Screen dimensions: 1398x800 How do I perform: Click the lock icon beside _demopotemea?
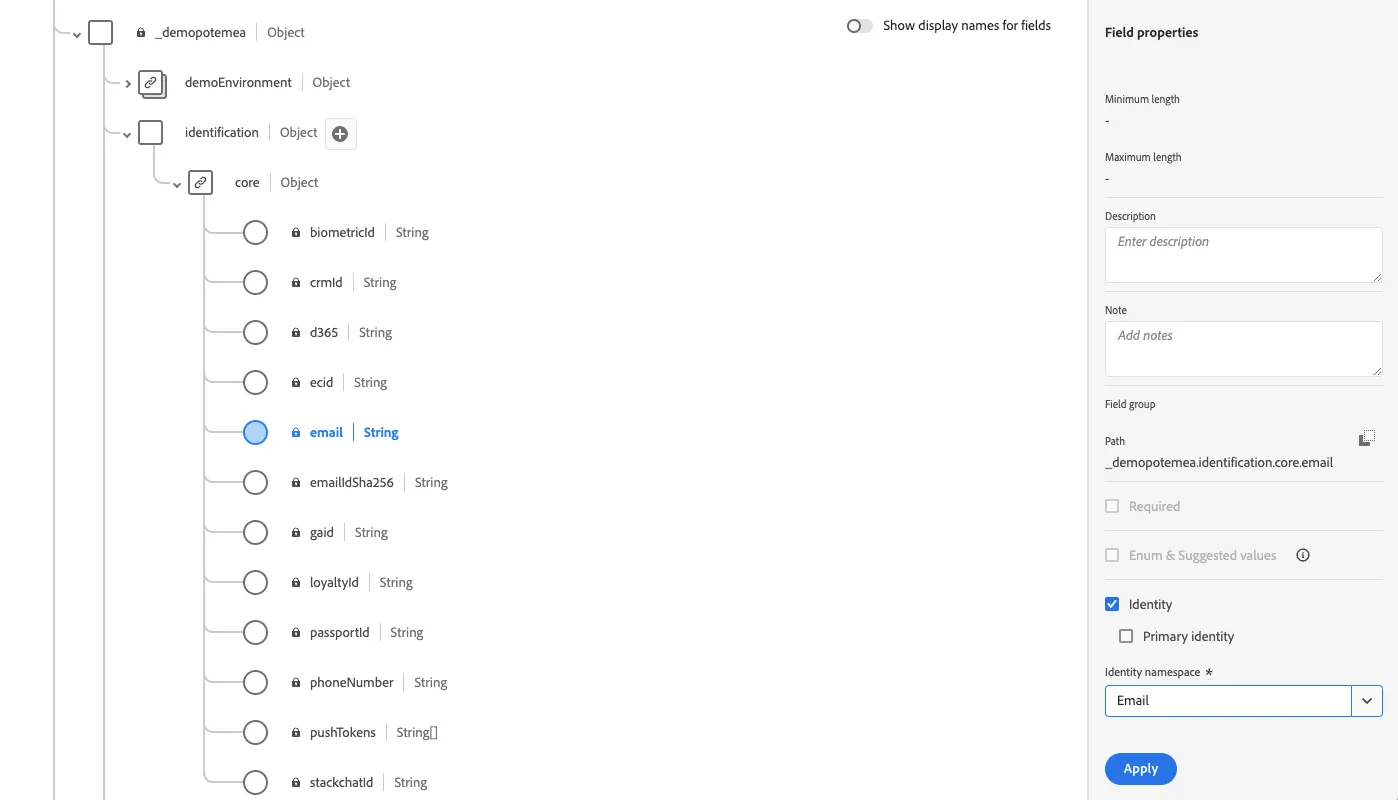[141, 33]
